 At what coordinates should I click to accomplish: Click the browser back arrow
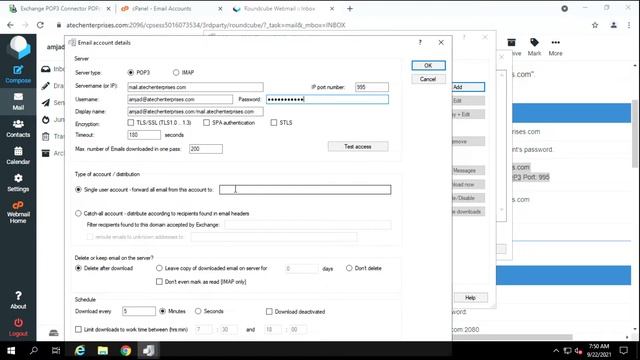(x=10, y=25)
